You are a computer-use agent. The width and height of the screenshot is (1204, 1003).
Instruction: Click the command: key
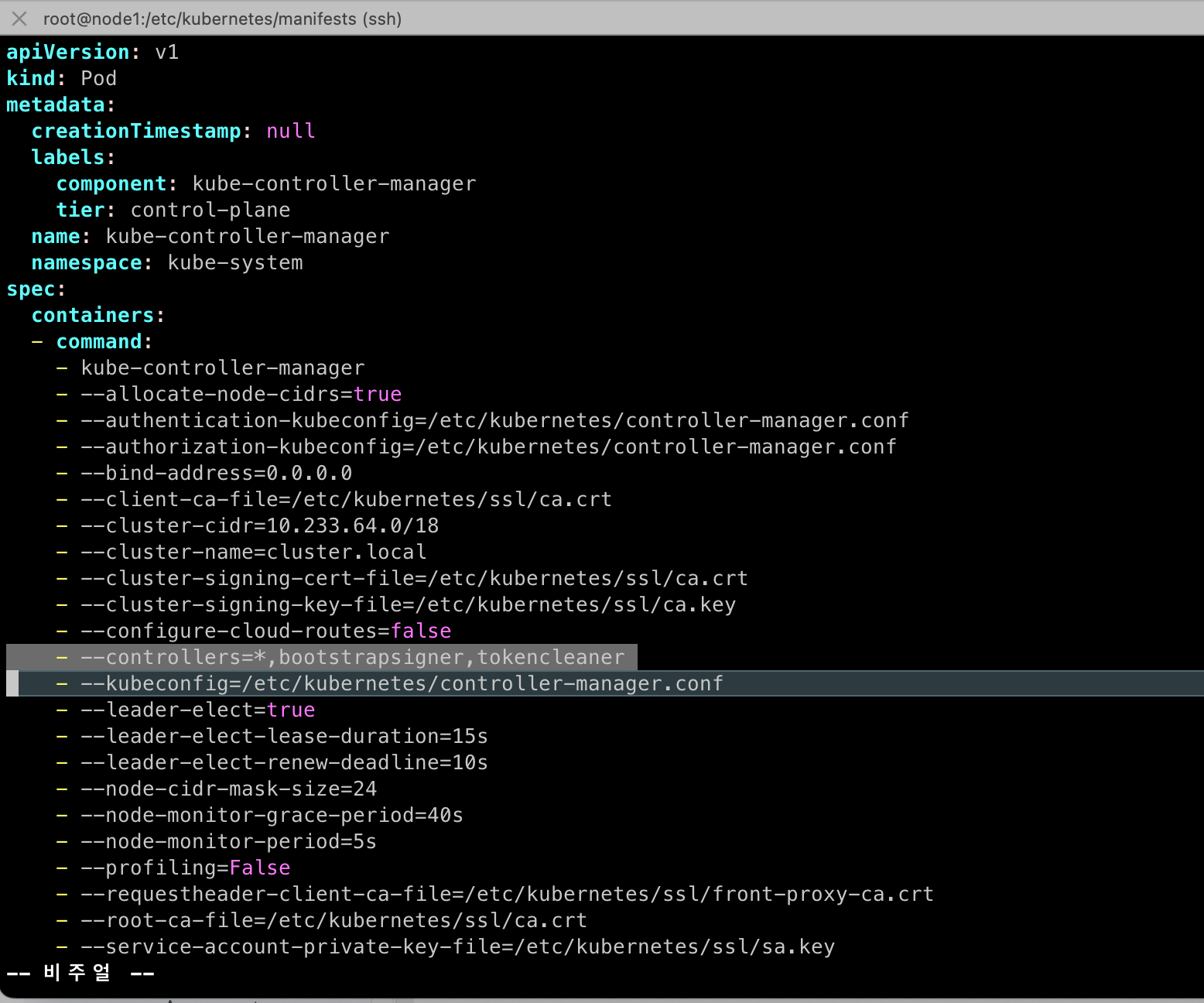[x=104, y=341]
